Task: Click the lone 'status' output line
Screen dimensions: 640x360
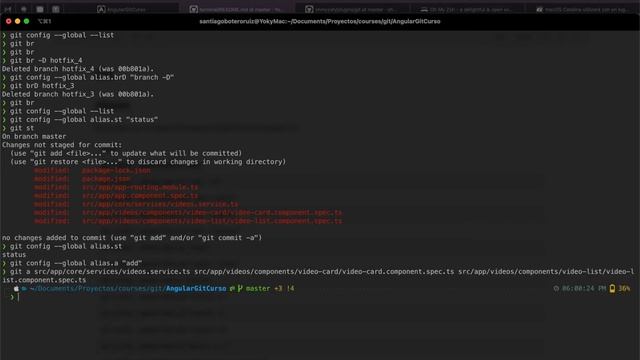Action: [x=14, y=255]
